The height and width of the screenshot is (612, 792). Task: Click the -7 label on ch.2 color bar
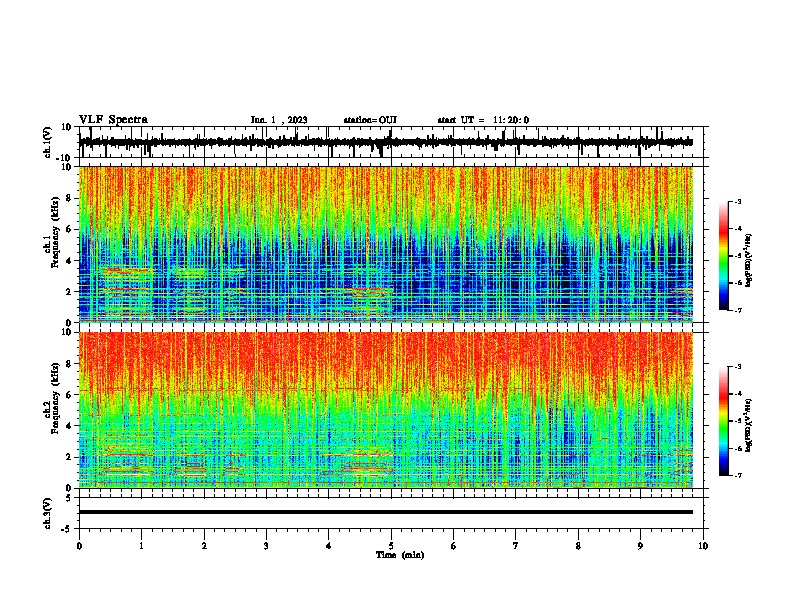(738, 476)
